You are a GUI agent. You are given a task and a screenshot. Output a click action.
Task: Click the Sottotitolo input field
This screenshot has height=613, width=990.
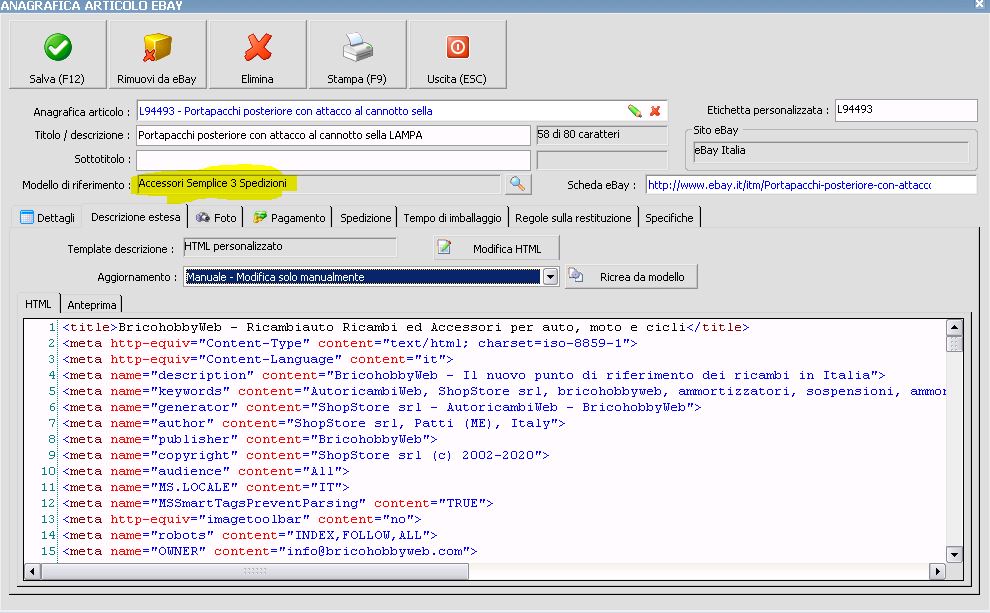pos(333,160)
